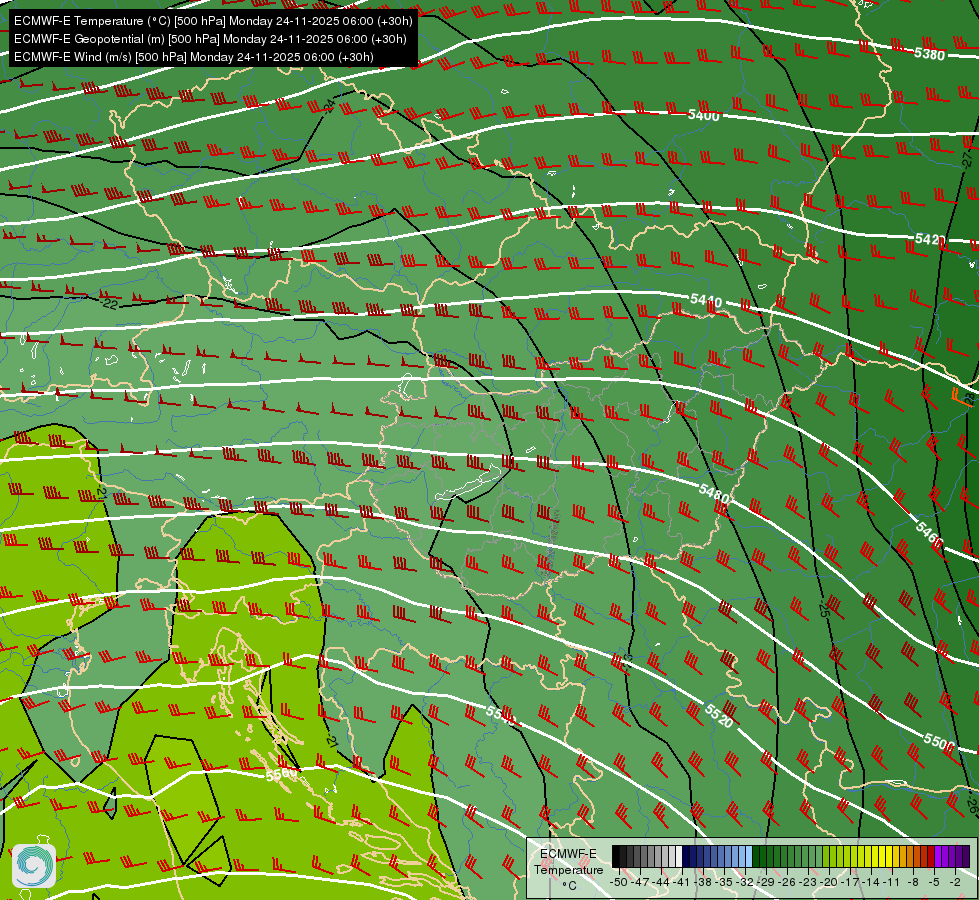Select the ECMWF-E Wind (m/s) title line
Screen dimensions: 979x900
[x=194, y=57]
